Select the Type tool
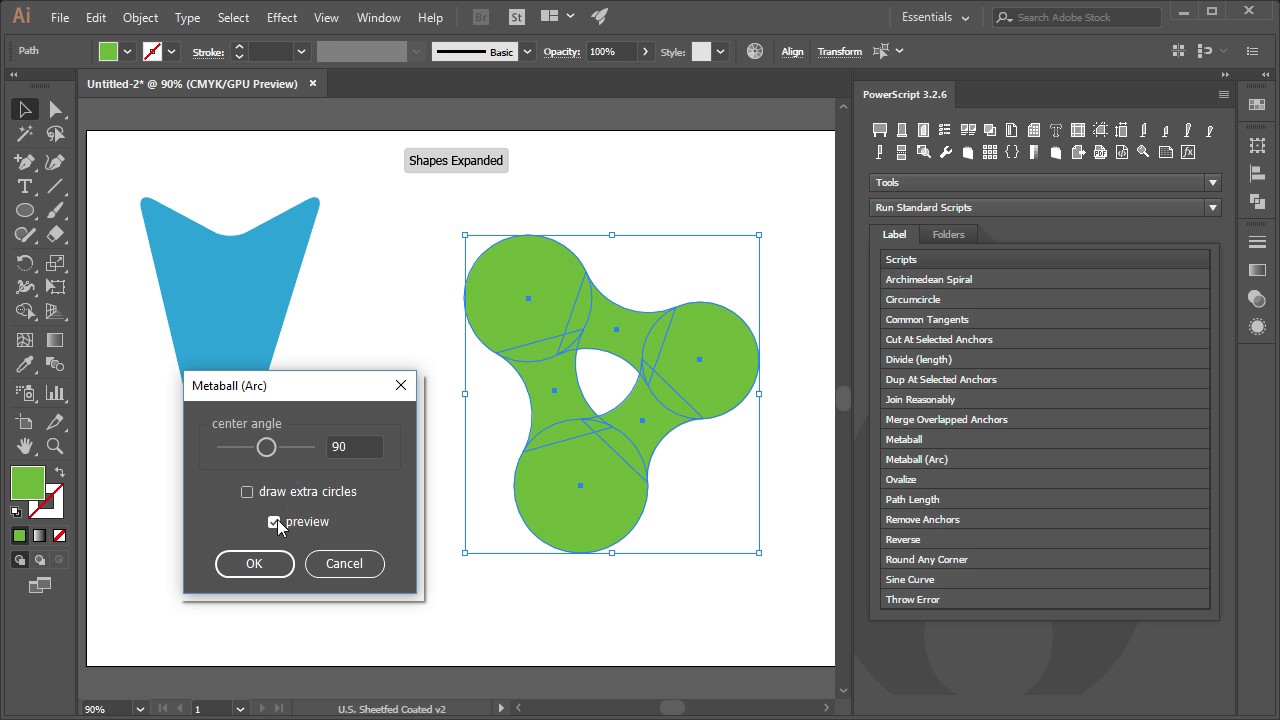 click(x=25, y=187)
